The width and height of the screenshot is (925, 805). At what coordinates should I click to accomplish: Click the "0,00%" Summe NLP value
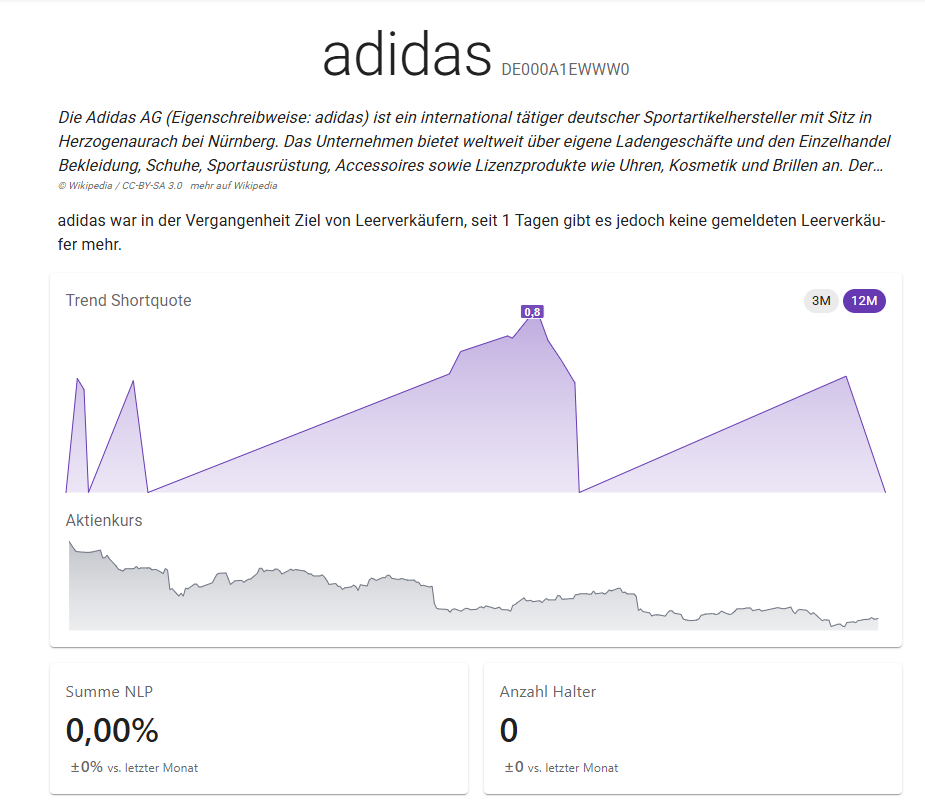112,731
